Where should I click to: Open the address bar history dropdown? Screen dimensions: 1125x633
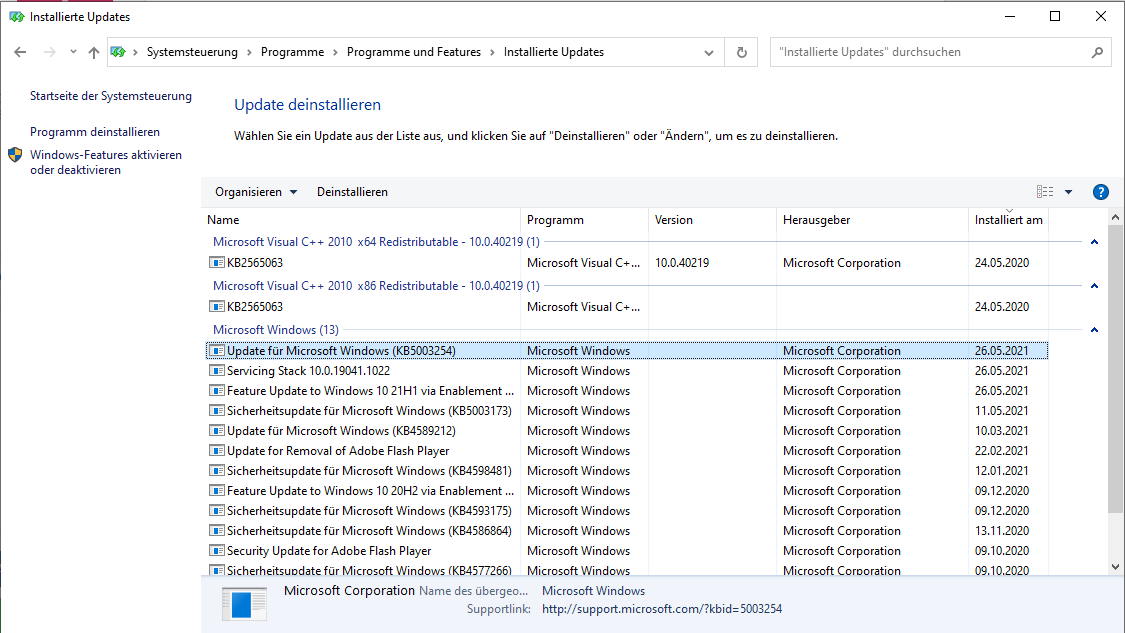point(709,52)
